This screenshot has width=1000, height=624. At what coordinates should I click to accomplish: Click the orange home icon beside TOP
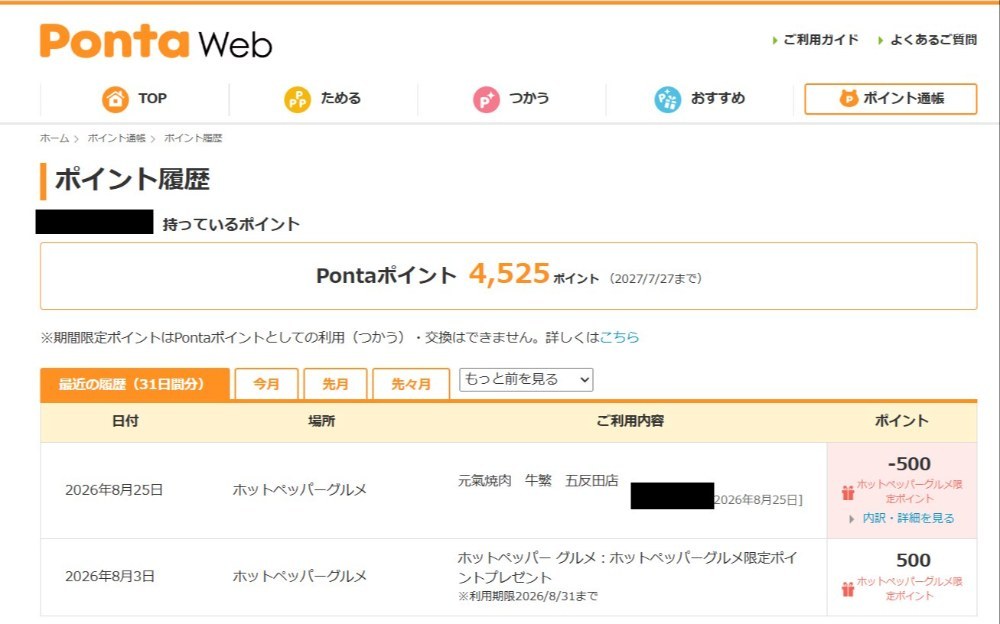[x=115, y=99]
